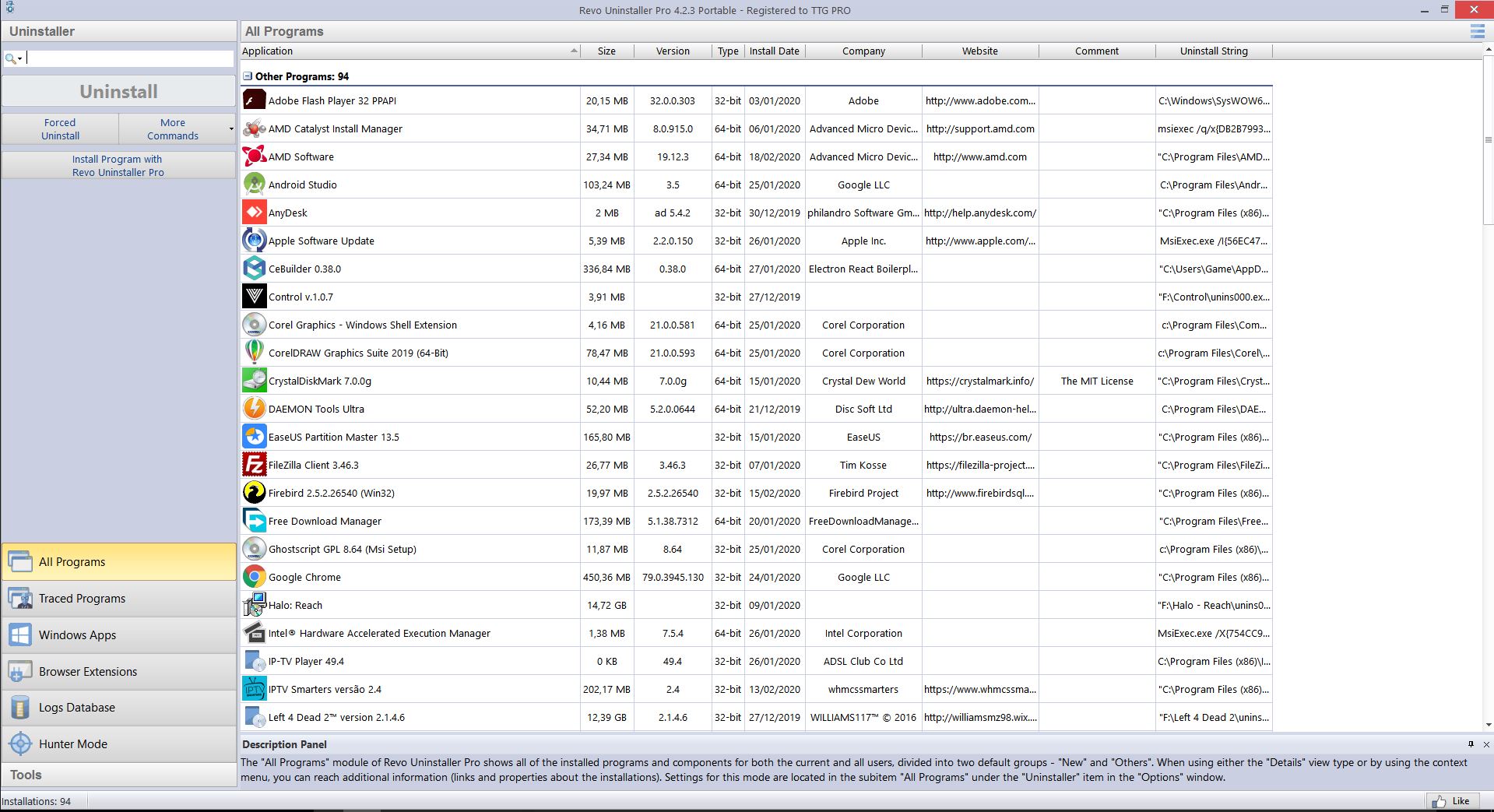Click the vertical scrollbar down arrow

pos(1489,725)
